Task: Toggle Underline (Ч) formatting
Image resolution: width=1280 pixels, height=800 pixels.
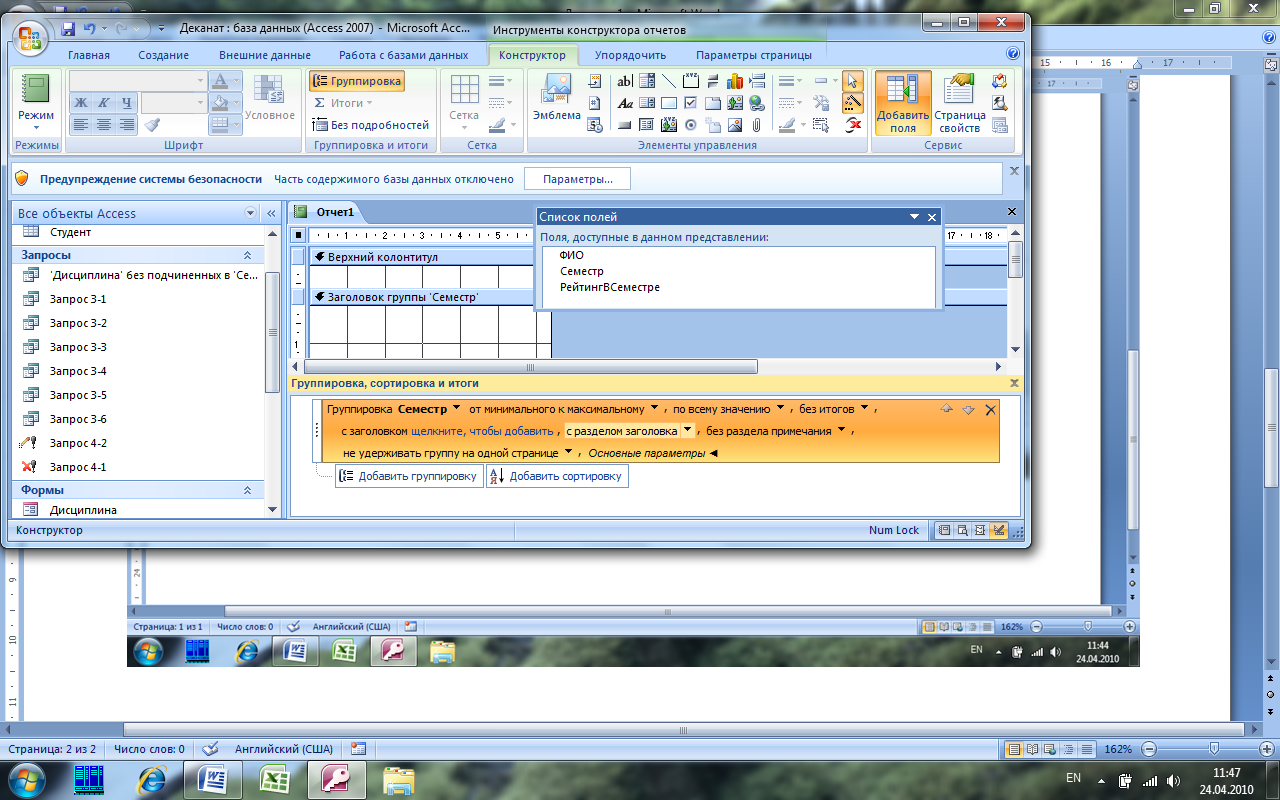Action: [x=126, y=103]
